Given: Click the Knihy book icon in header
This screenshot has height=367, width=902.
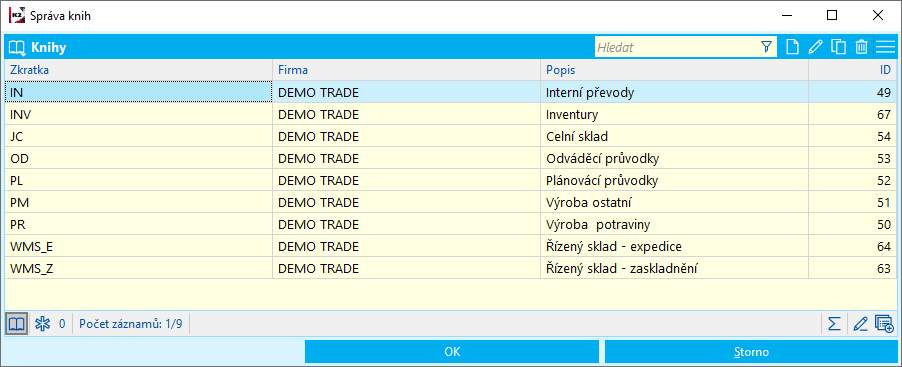Looking at the screenshot, I should pyautogui.click(x=17, y=48).
